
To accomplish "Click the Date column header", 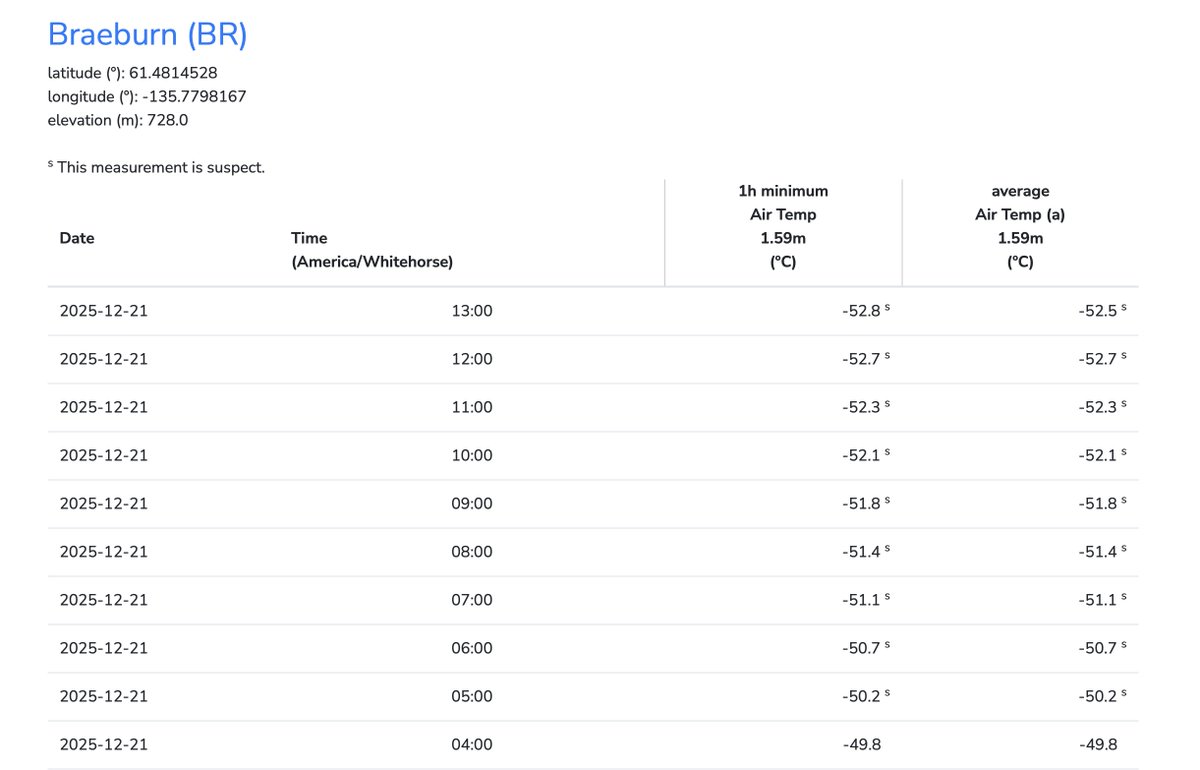I will pyautogui.click(x=77, y=238).
